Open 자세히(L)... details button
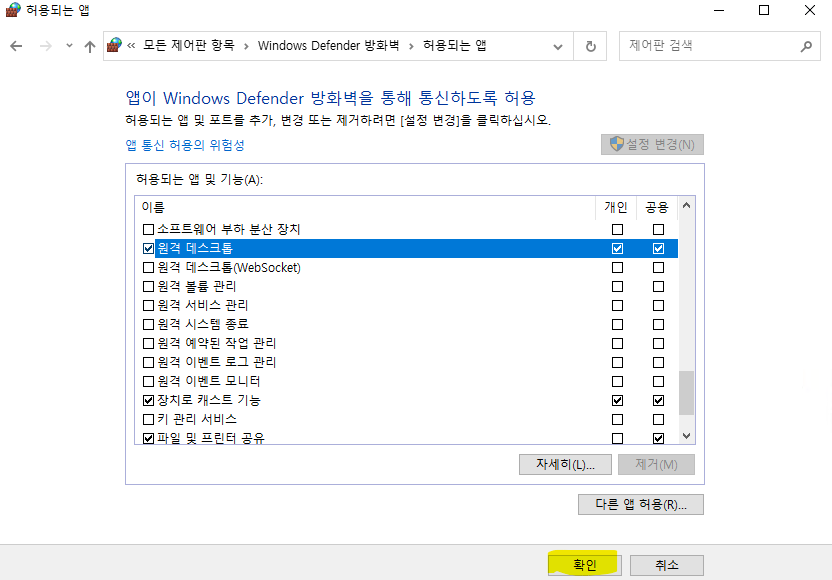Screen dimensions: 832x580 565,464
